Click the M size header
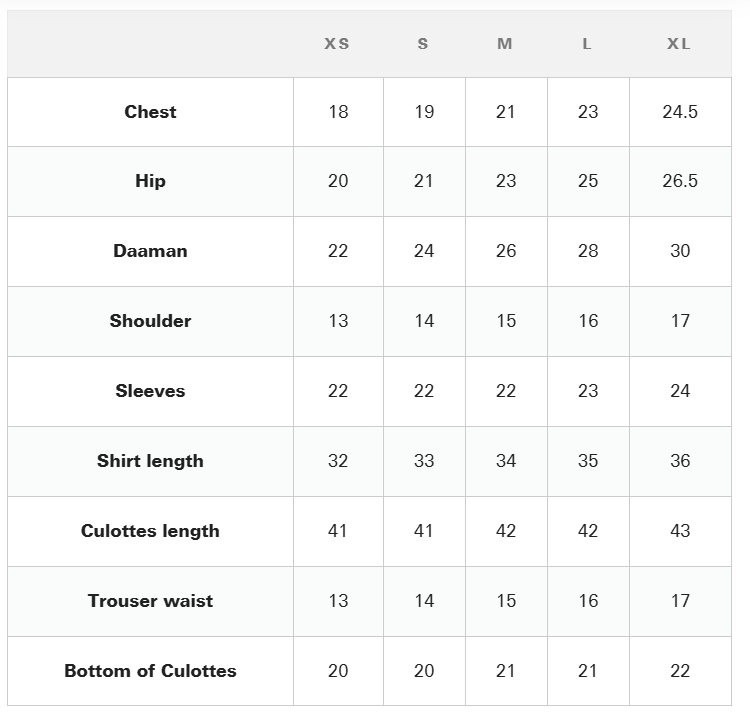 [x=505, y=44]
